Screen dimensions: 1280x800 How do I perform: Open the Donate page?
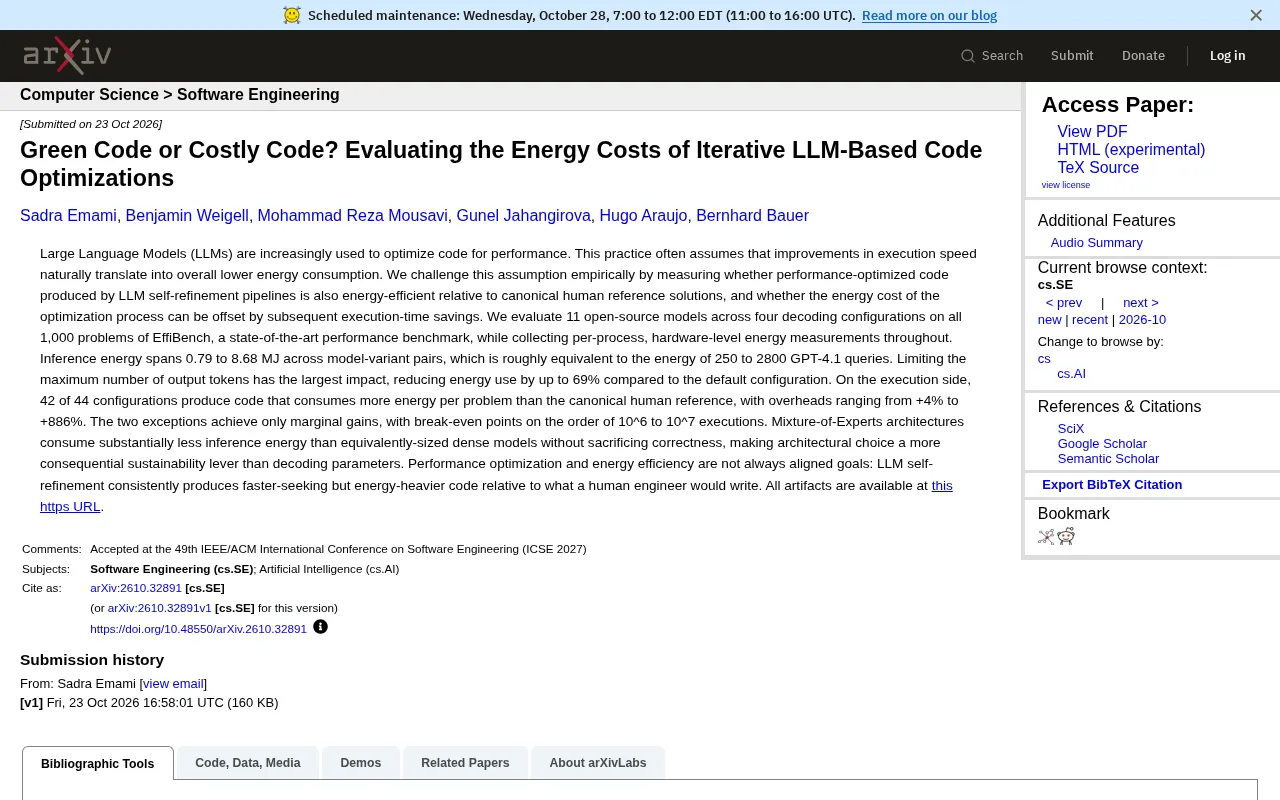click(1143, 56)
